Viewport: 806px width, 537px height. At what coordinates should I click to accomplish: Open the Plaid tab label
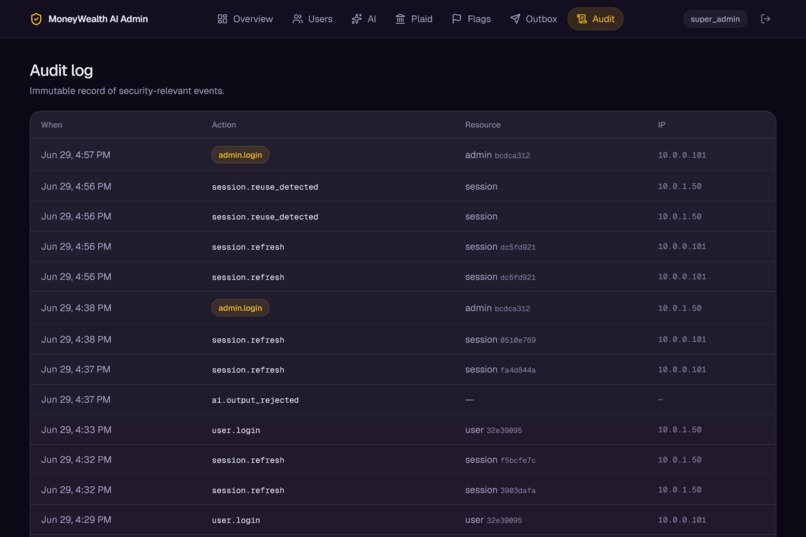422,19
